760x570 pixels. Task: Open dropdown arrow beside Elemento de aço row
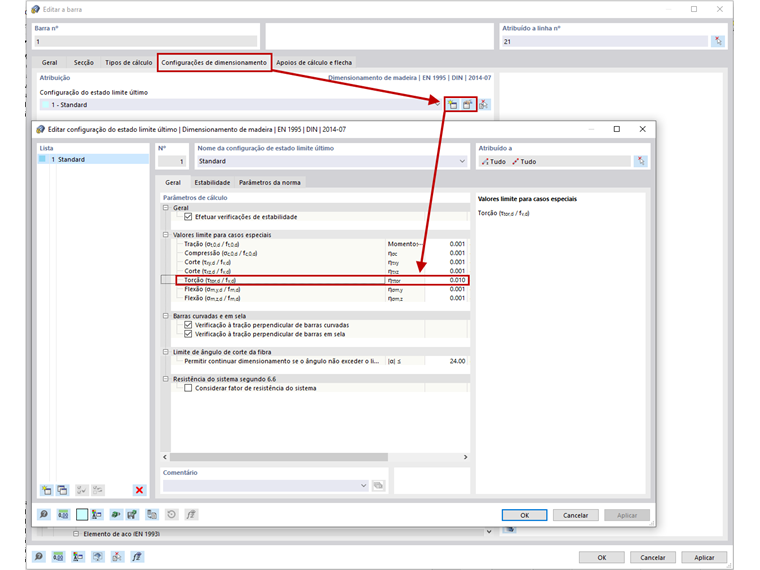489,532
